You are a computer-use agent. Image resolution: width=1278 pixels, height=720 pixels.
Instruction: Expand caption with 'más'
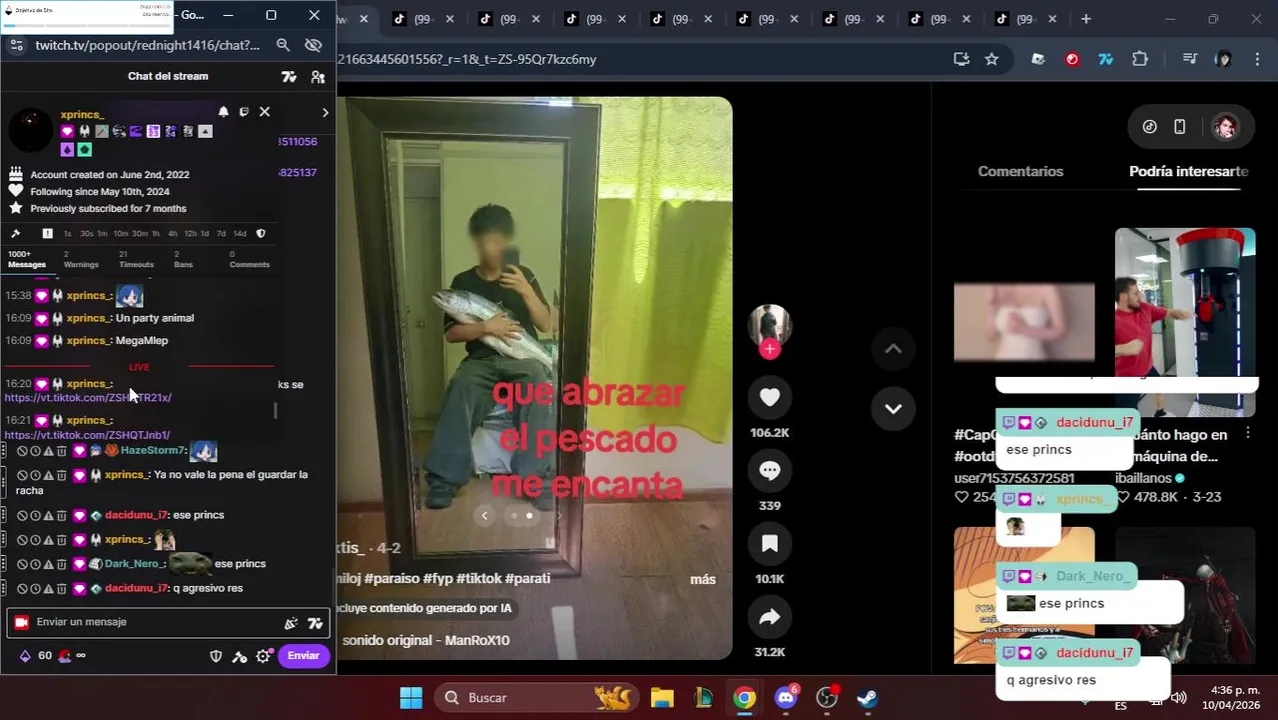click(703, 579)
